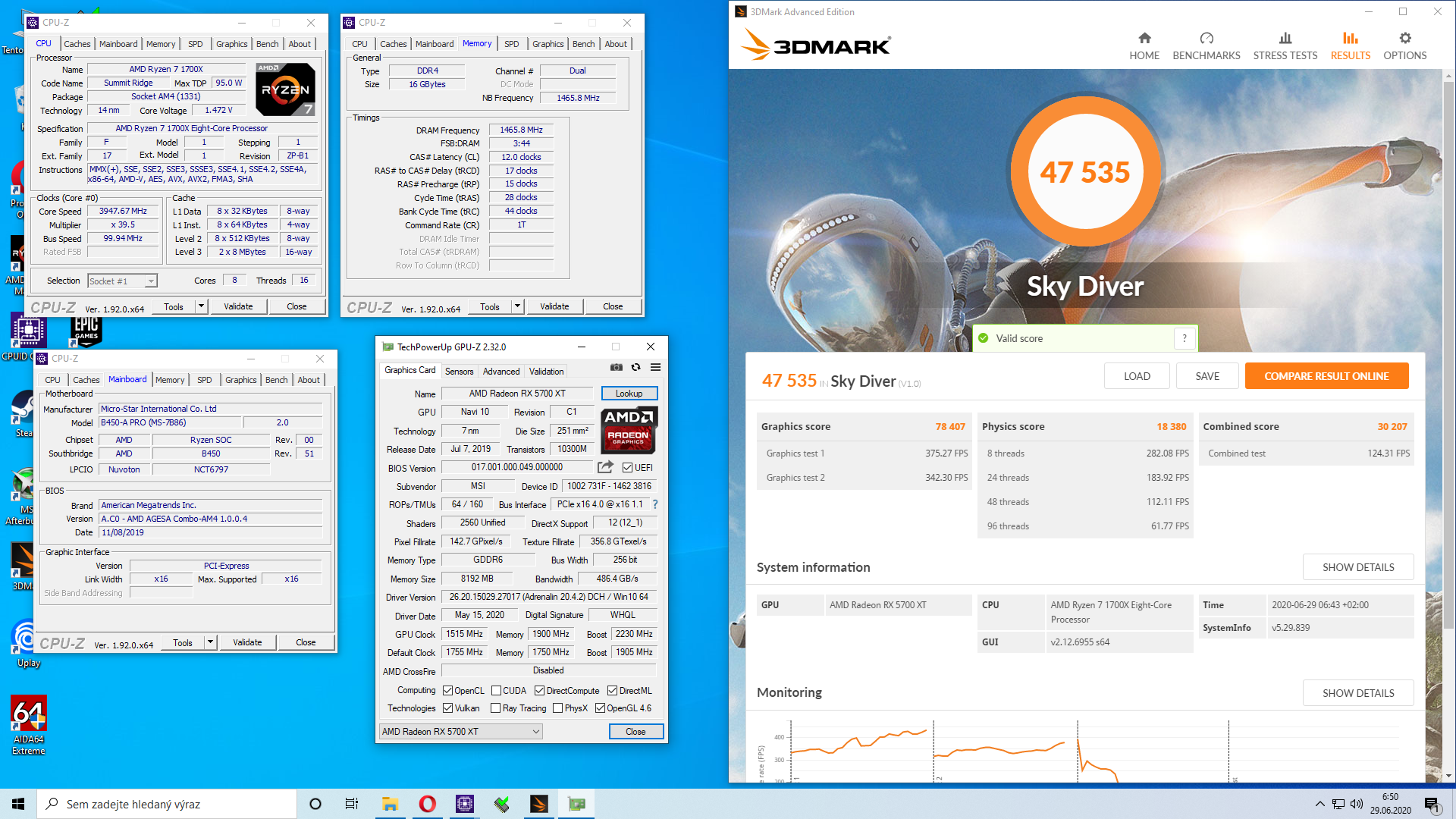
Task: Open Tools dropdown arrow in CPU-Z Mainboard window
Action: (210, 642)
